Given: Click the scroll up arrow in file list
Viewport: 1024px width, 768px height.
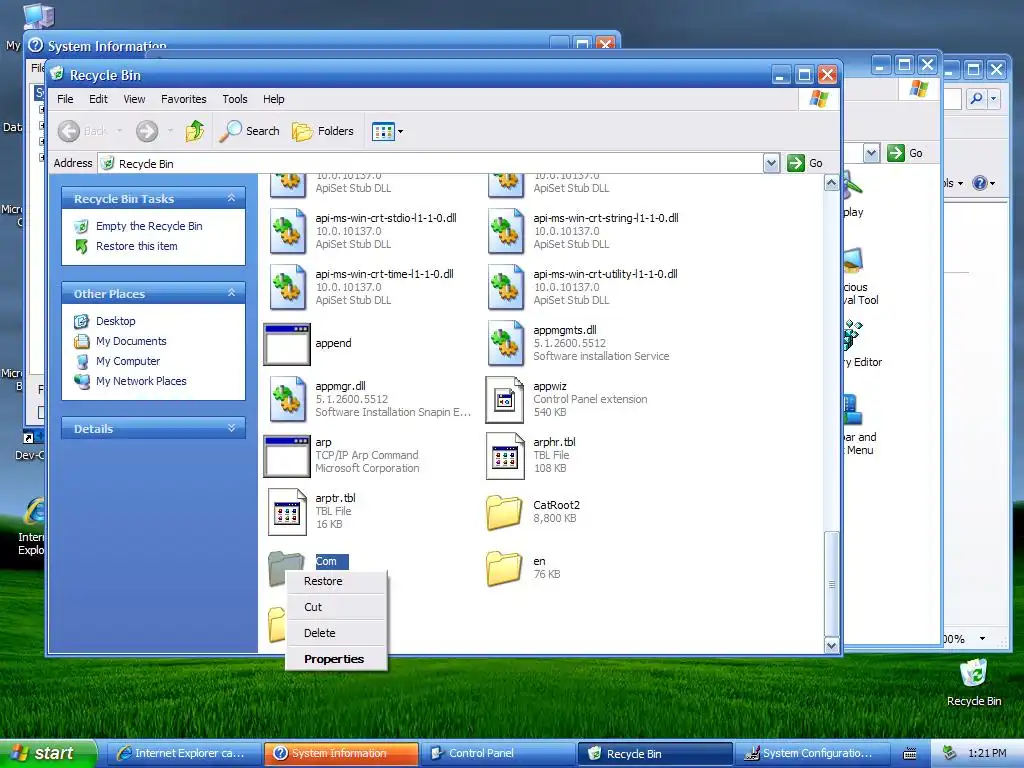Looking at the screenshot, I should point(831,183).
